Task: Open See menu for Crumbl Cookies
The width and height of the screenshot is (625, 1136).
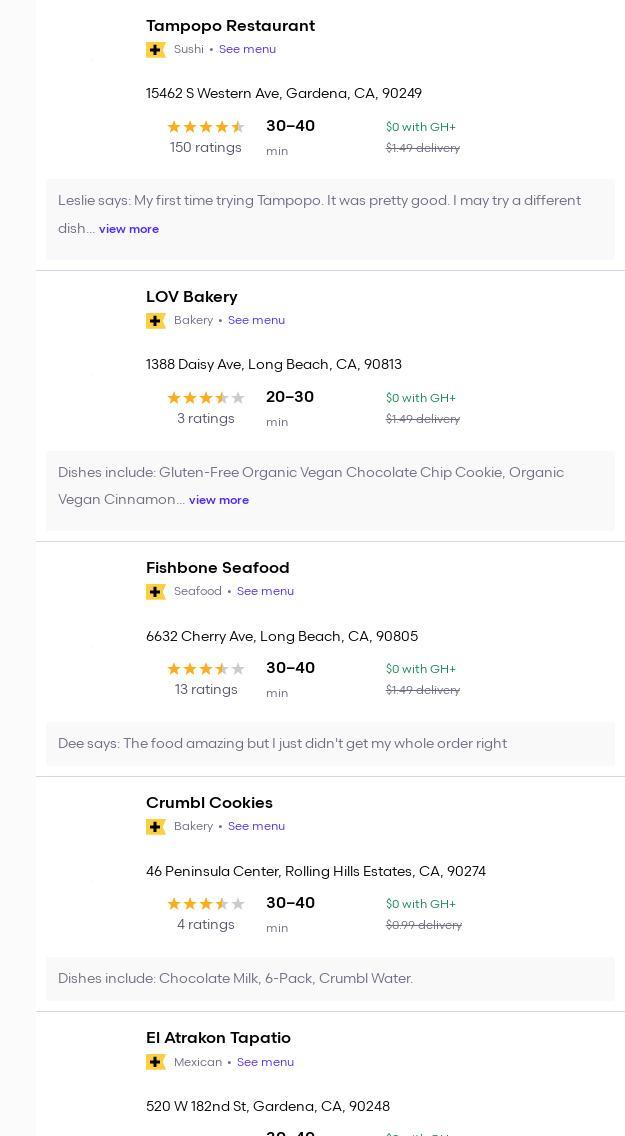Action: [256, 826]
